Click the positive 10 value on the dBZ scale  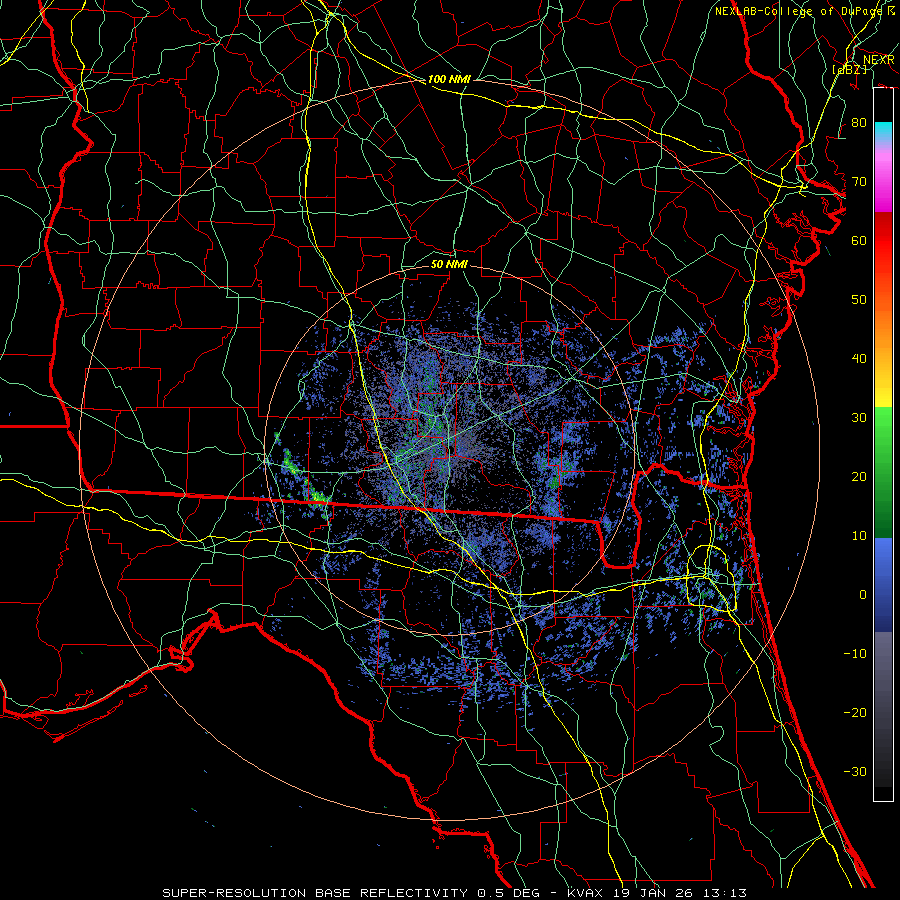click(x=859, y=536)
